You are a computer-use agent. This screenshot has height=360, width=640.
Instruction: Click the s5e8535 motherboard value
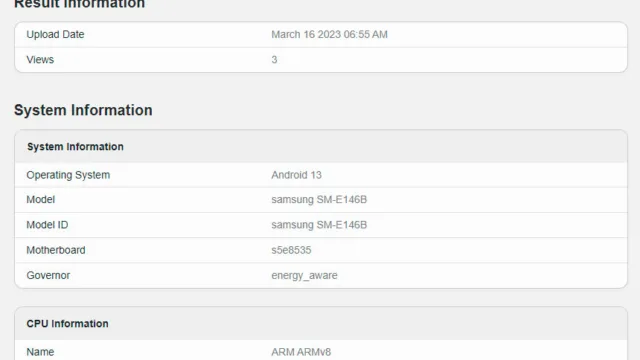(291, 250)
